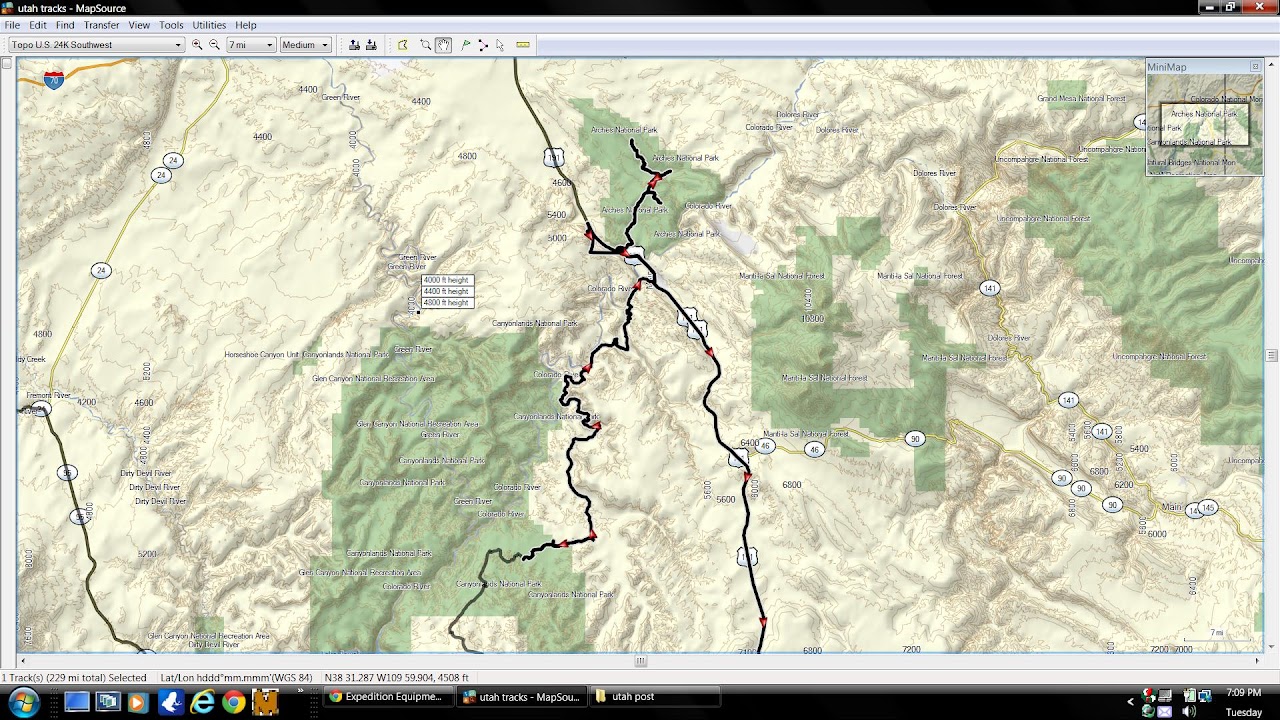Open the Transfer menu
The width and height of the screenshot is (1280, 720).
[x=101, y=25]
